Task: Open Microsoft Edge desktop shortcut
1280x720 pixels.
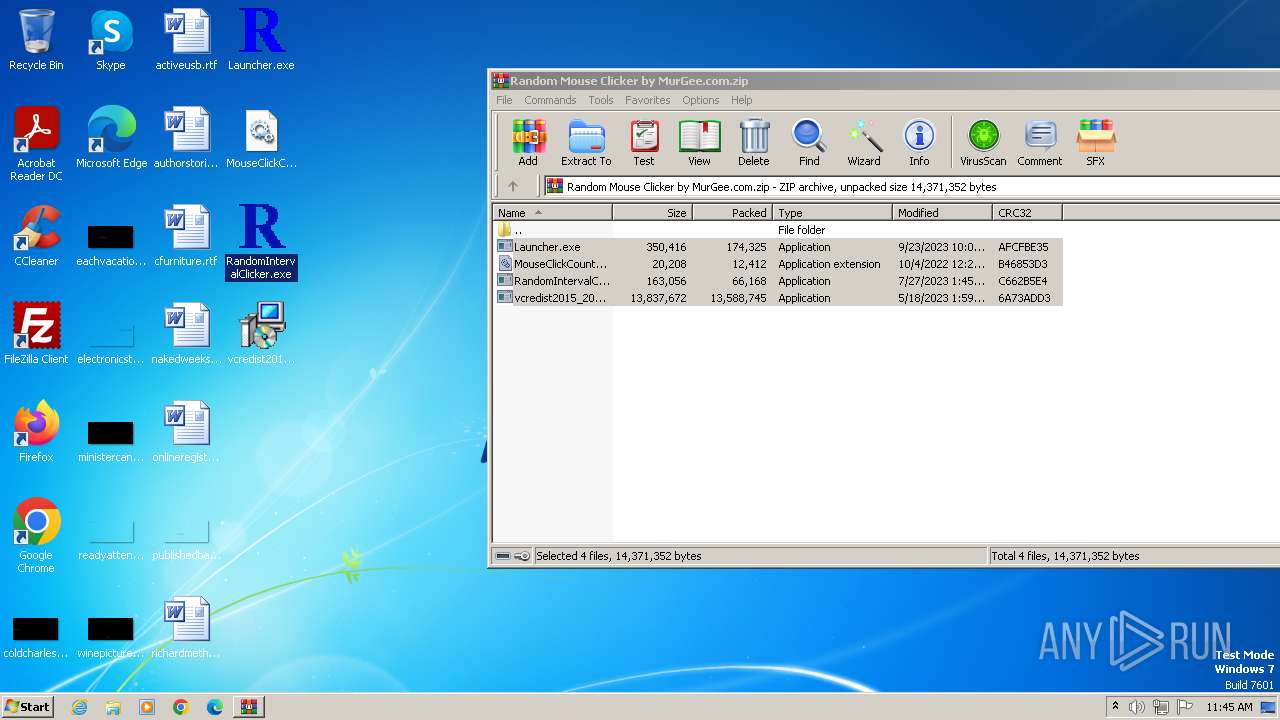Action: [111, 138]
